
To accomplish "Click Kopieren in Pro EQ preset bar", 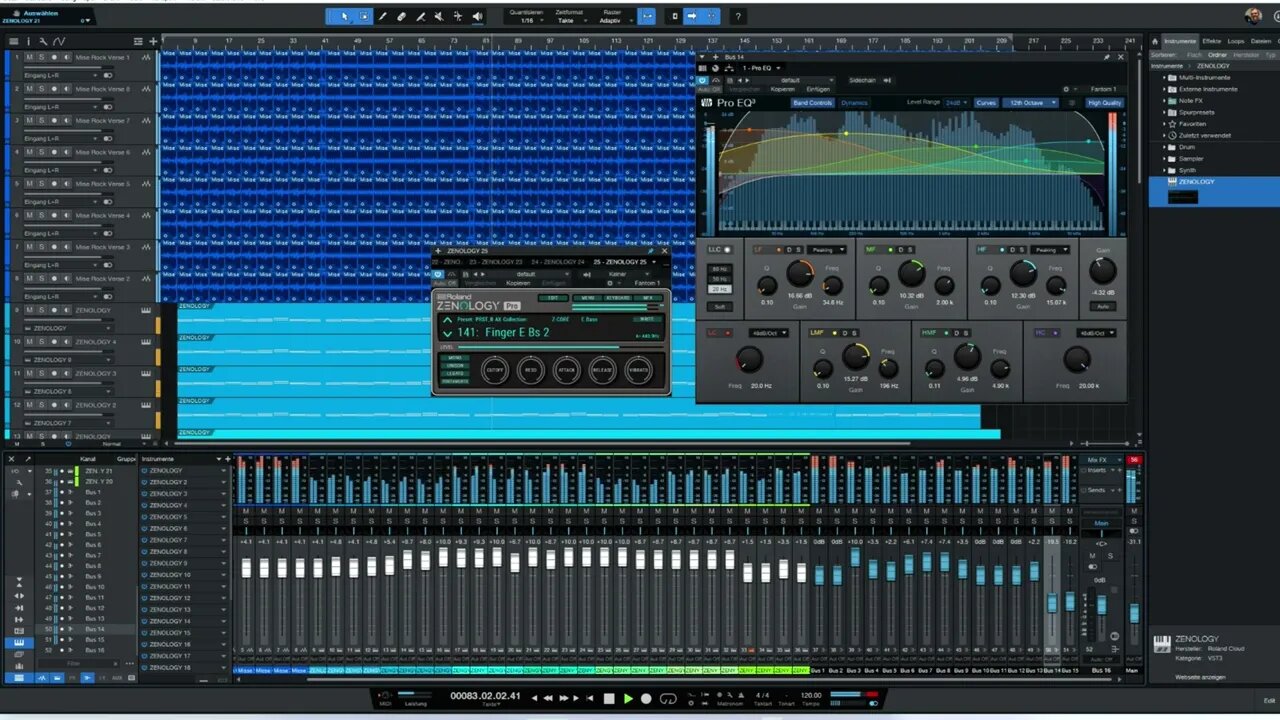I will [783, 89].
